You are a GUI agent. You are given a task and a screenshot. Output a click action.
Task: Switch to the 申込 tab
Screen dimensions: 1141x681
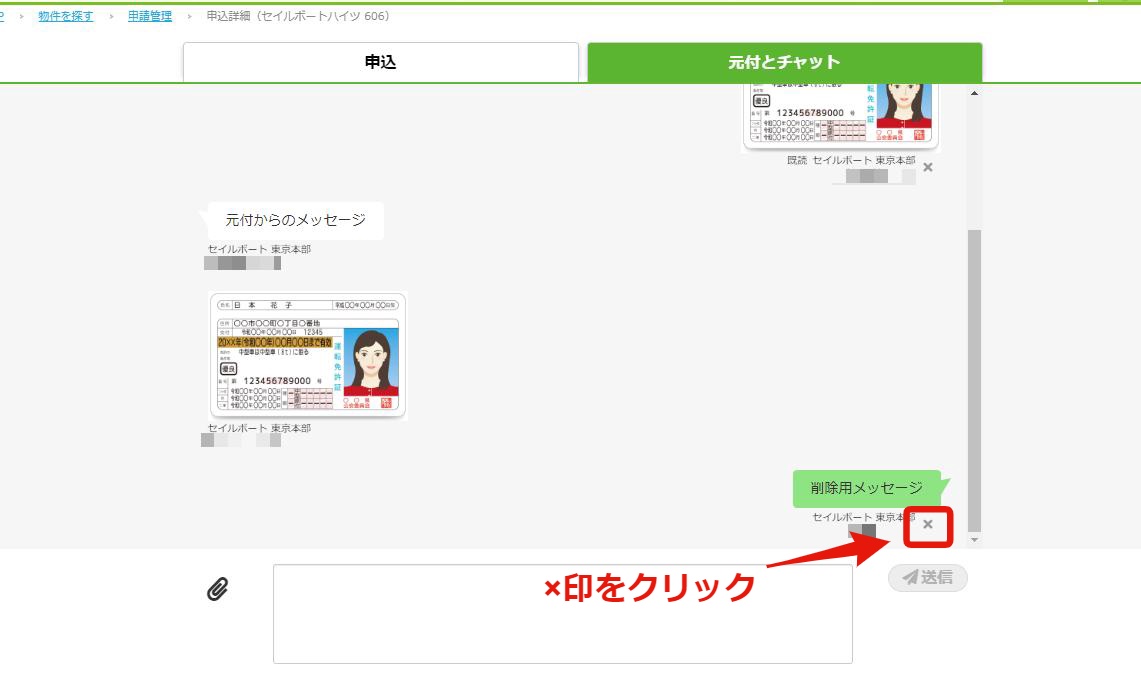381,63
